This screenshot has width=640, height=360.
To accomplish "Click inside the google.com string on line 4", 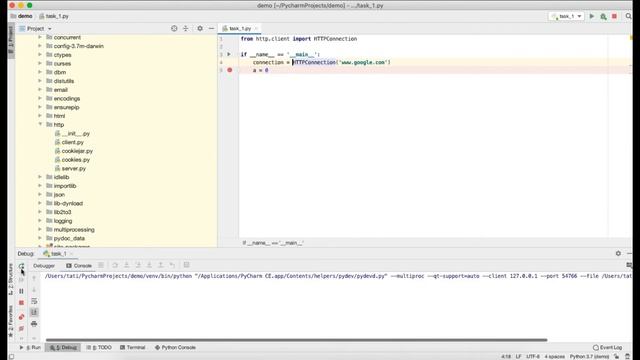I will tap(363, 62).
